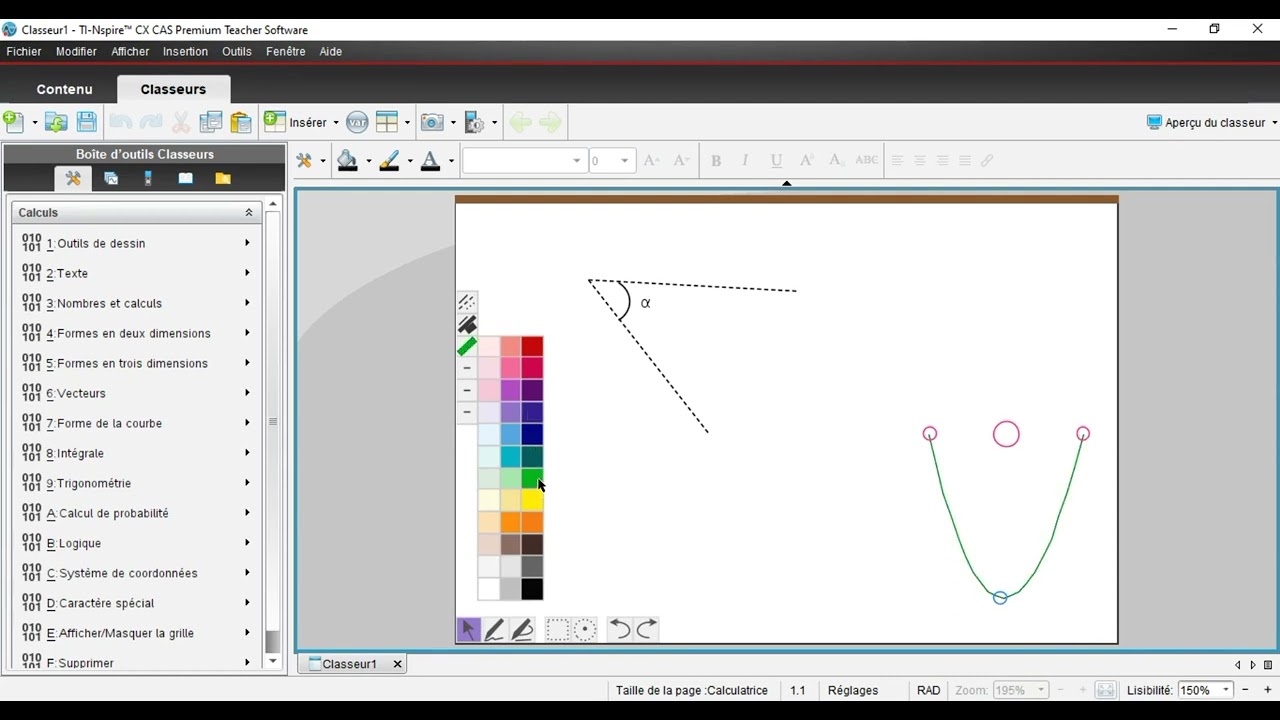The image size is (1280, 720).
Task: Select the pointer arrow tool on the canvas
Action: coord(468,629)
